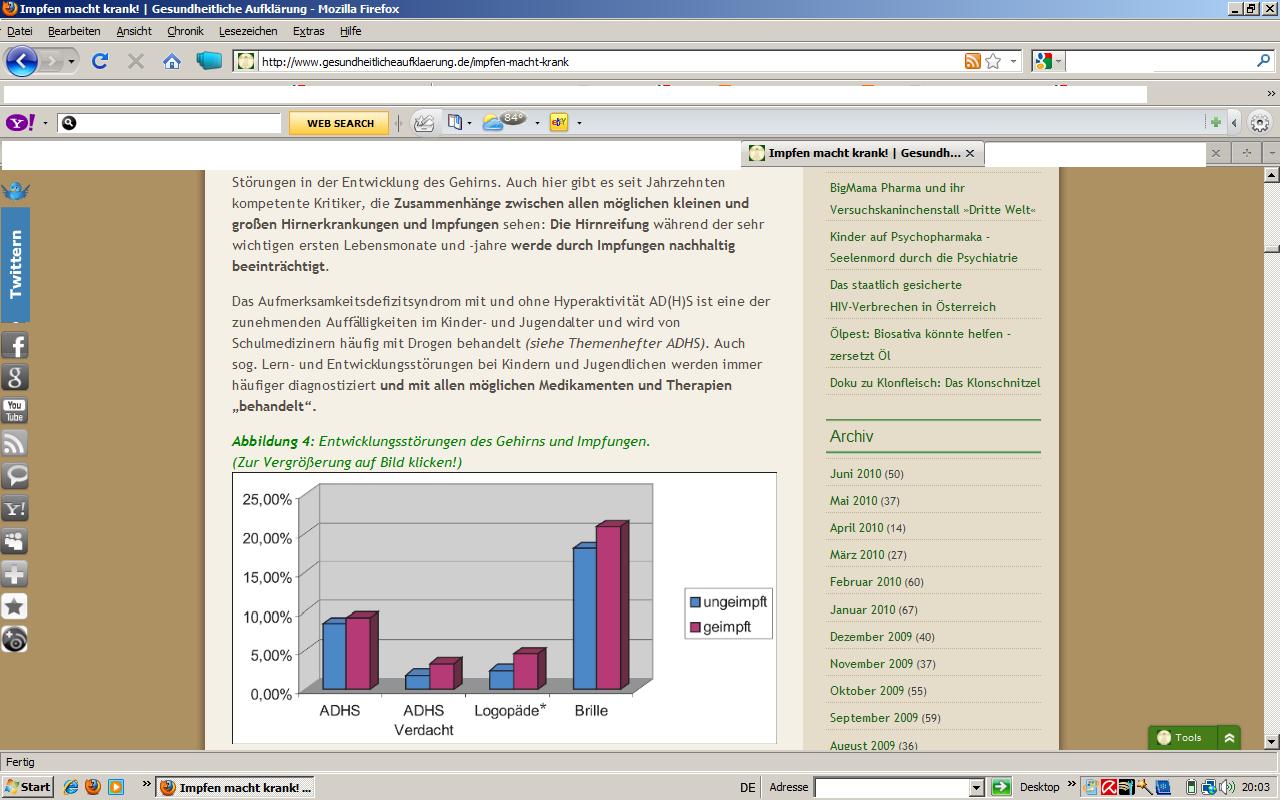
Task: Go to the browser home page icon
Action: click(x=172, y=61)
